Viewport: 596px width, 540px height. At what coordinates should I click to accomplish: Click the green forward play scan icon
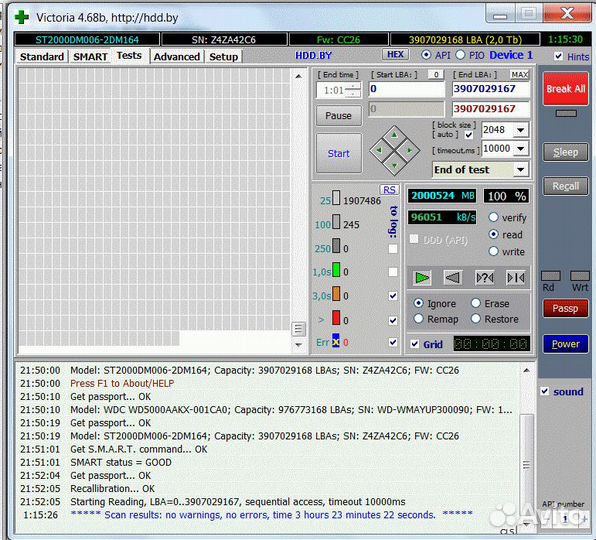tap(422, 278)
